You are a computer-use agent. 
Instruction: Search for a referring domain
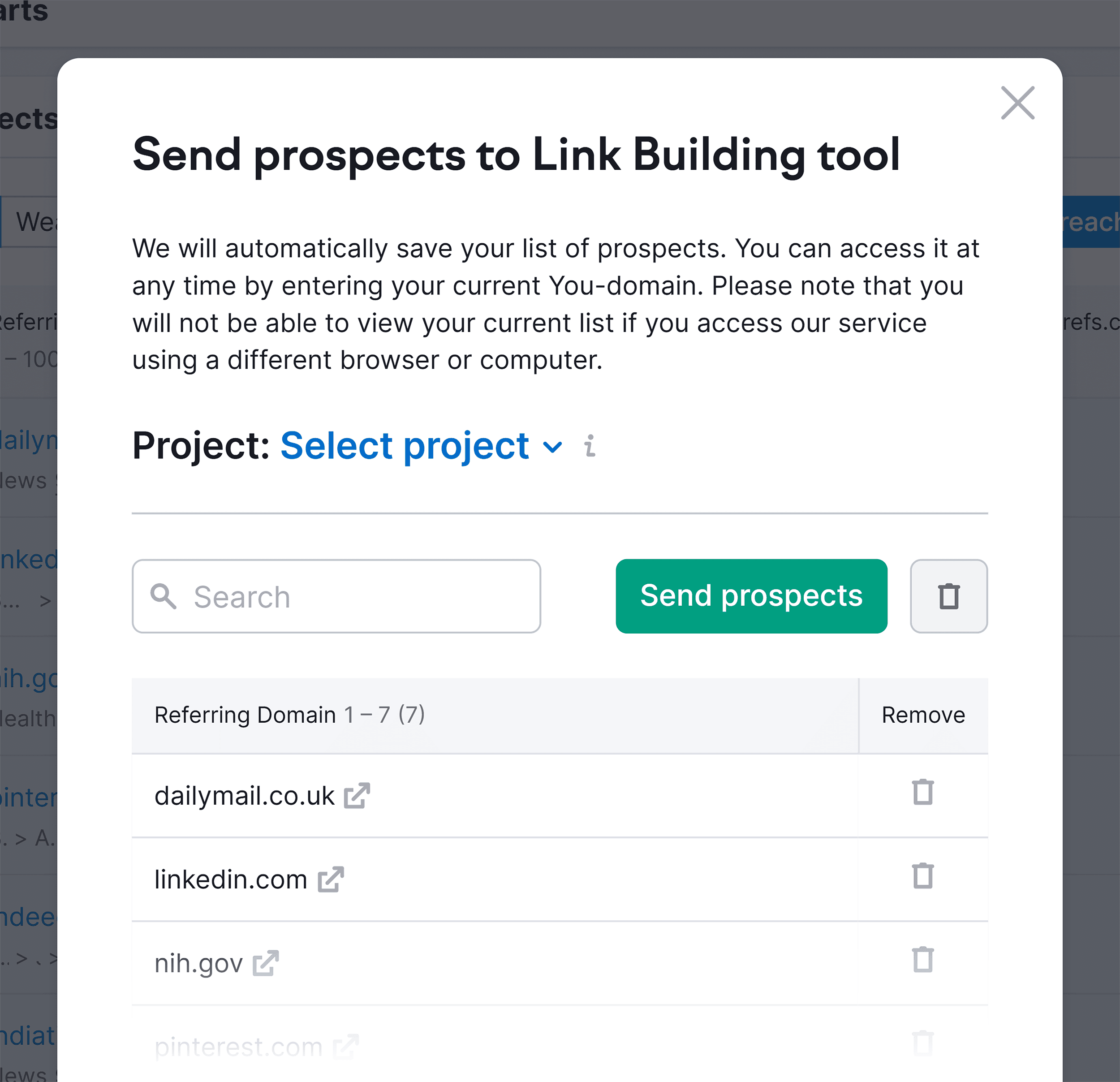[x=336, y=596]
